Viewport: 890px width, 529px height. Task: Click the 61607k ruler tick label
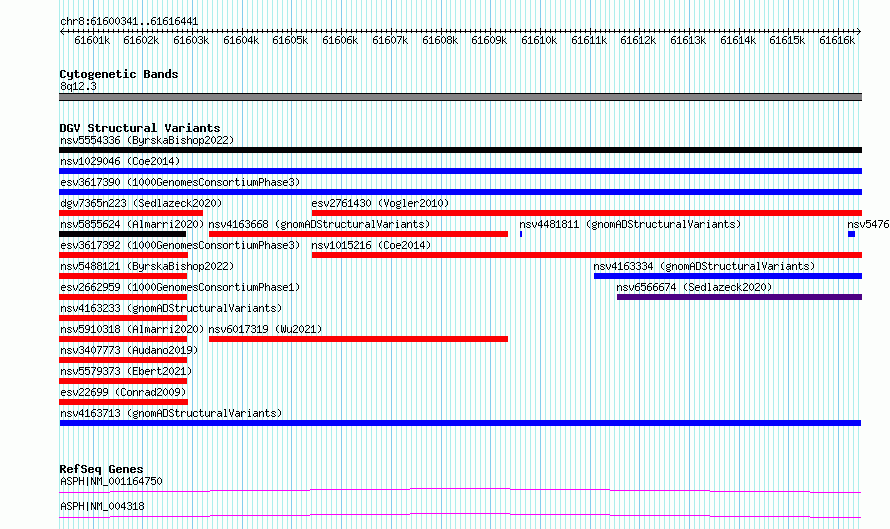[390, 40]
